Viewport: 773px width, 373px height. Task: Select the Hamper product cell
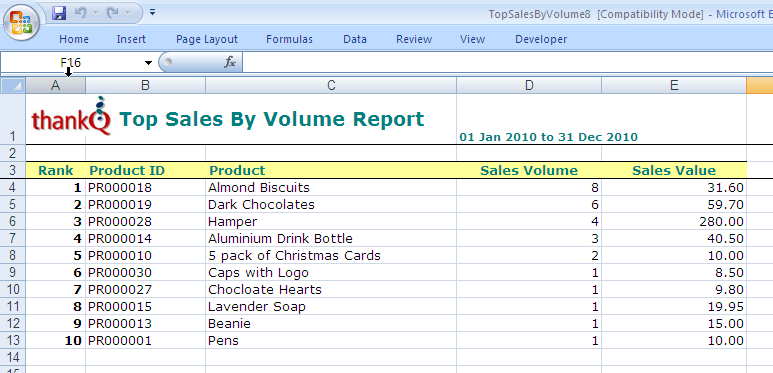(331, 221)
